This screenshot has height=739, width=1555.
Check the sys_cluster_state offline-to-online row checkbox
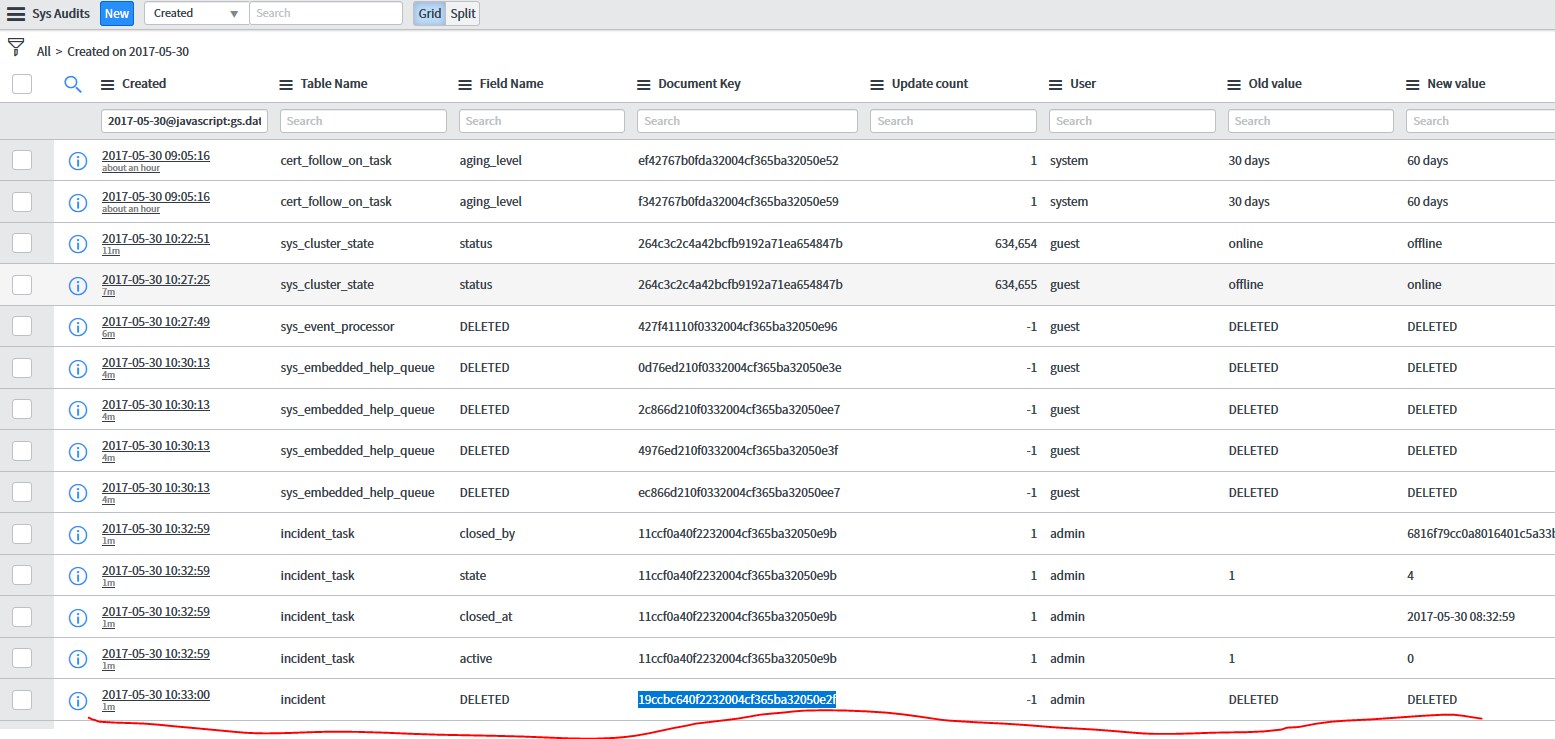tap(22, 285)
